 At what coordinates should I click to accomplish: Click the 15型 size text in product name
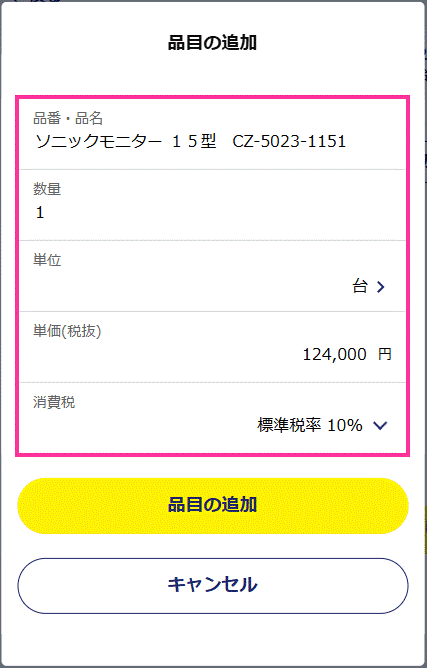point(194,141)
